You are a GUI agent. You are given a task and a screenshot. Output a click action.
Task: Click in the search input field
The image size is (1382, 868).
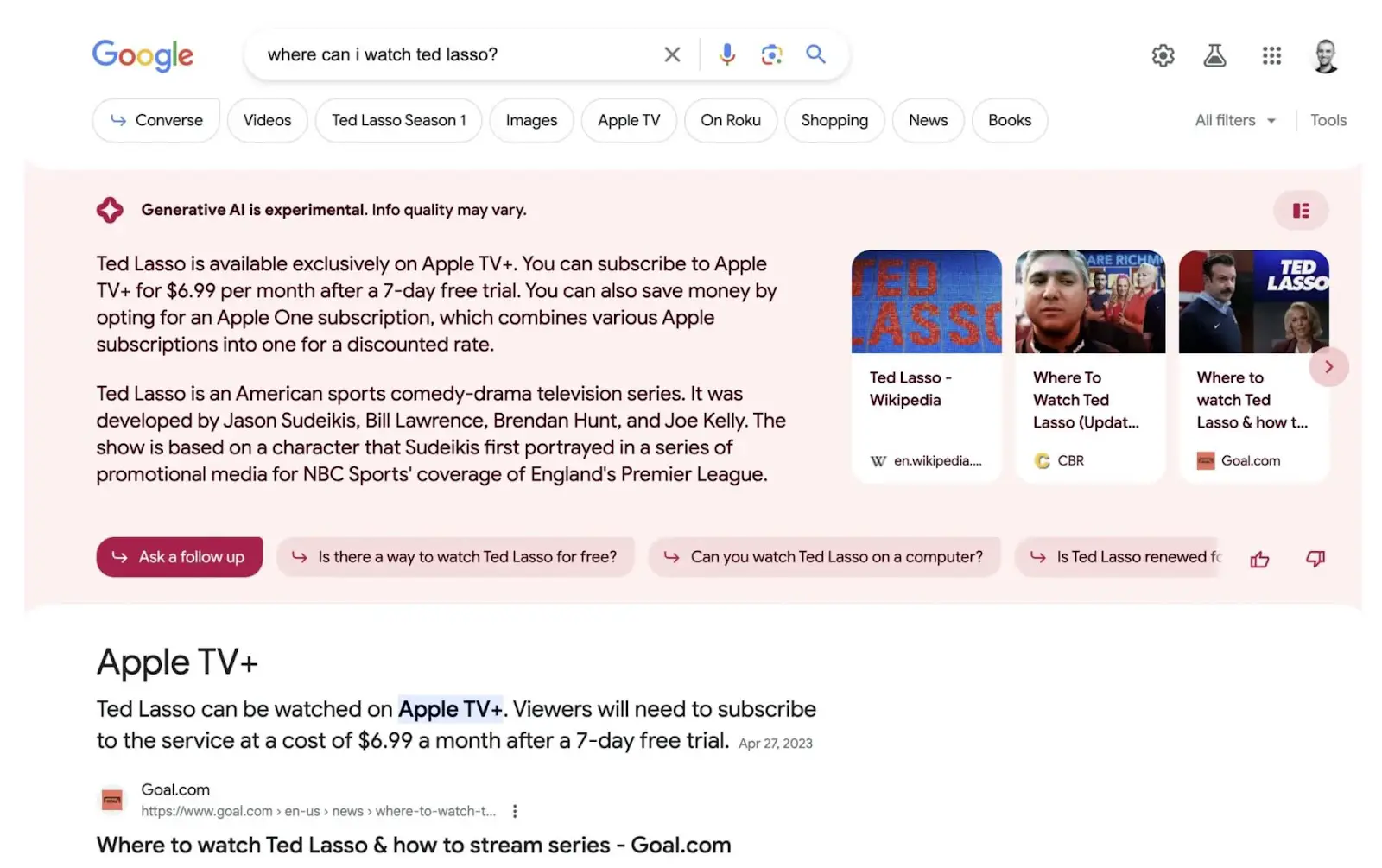(x=458, y=55)
